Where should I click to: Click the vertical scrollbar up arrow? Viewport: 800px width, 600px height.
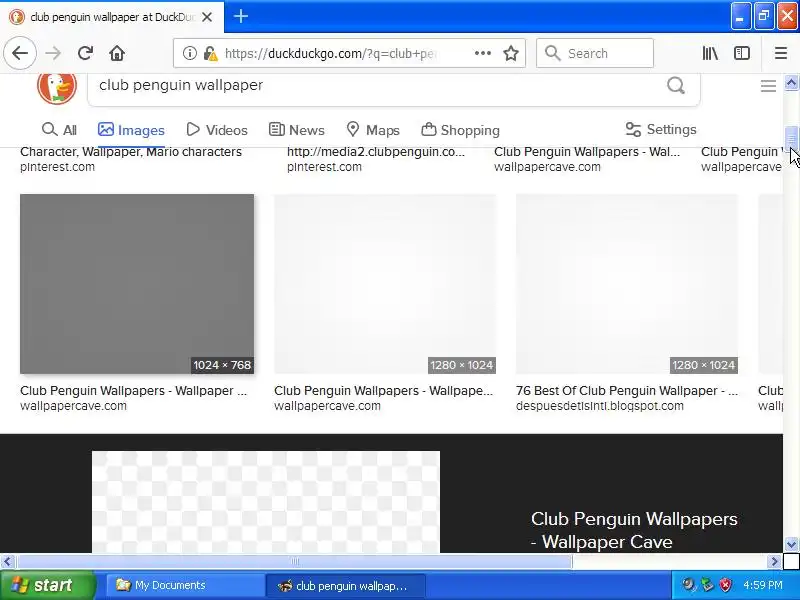(791, 82)
